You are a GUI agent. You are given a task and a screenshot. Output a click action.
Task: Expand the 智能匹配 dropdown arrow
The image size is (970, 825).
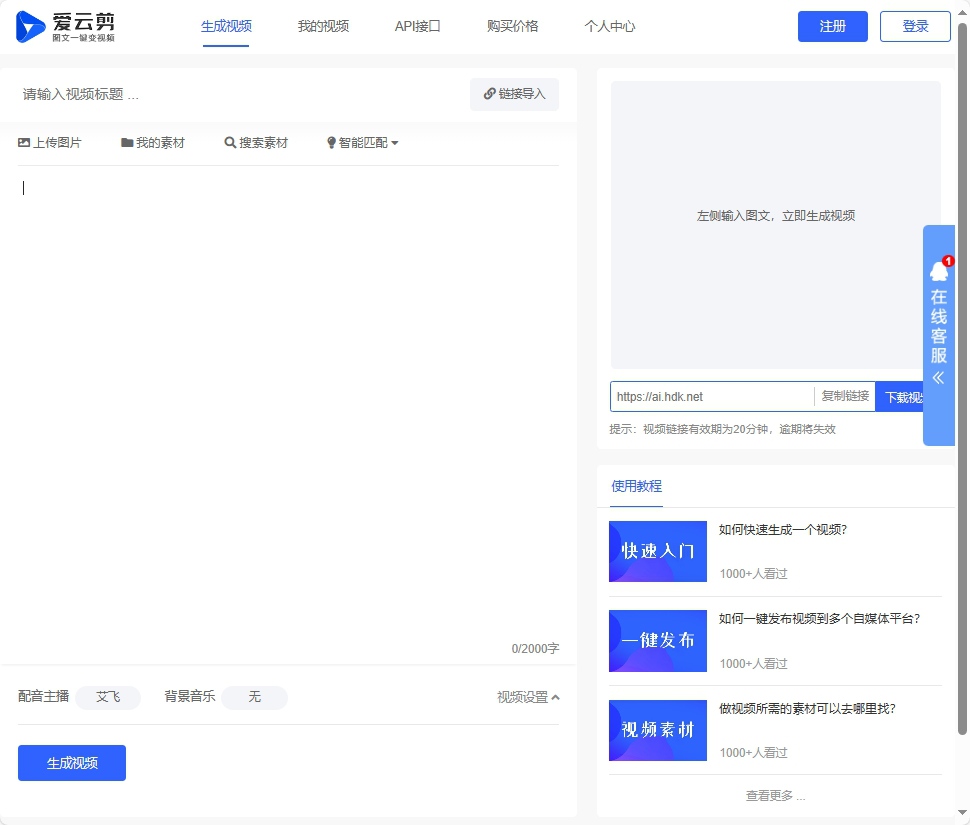tap(396, 142)
